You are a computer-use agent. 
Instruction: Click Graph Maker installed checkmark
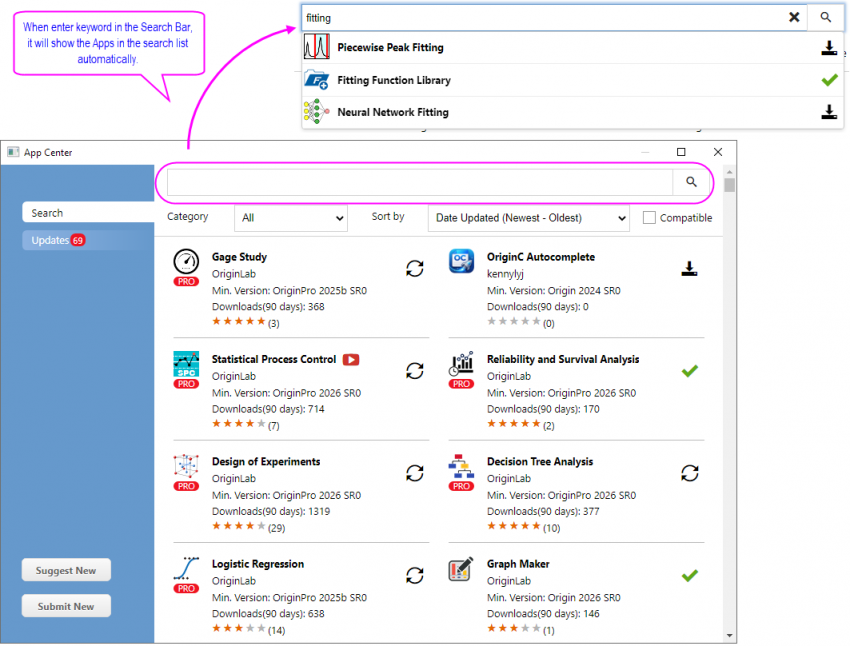(690, 576)
